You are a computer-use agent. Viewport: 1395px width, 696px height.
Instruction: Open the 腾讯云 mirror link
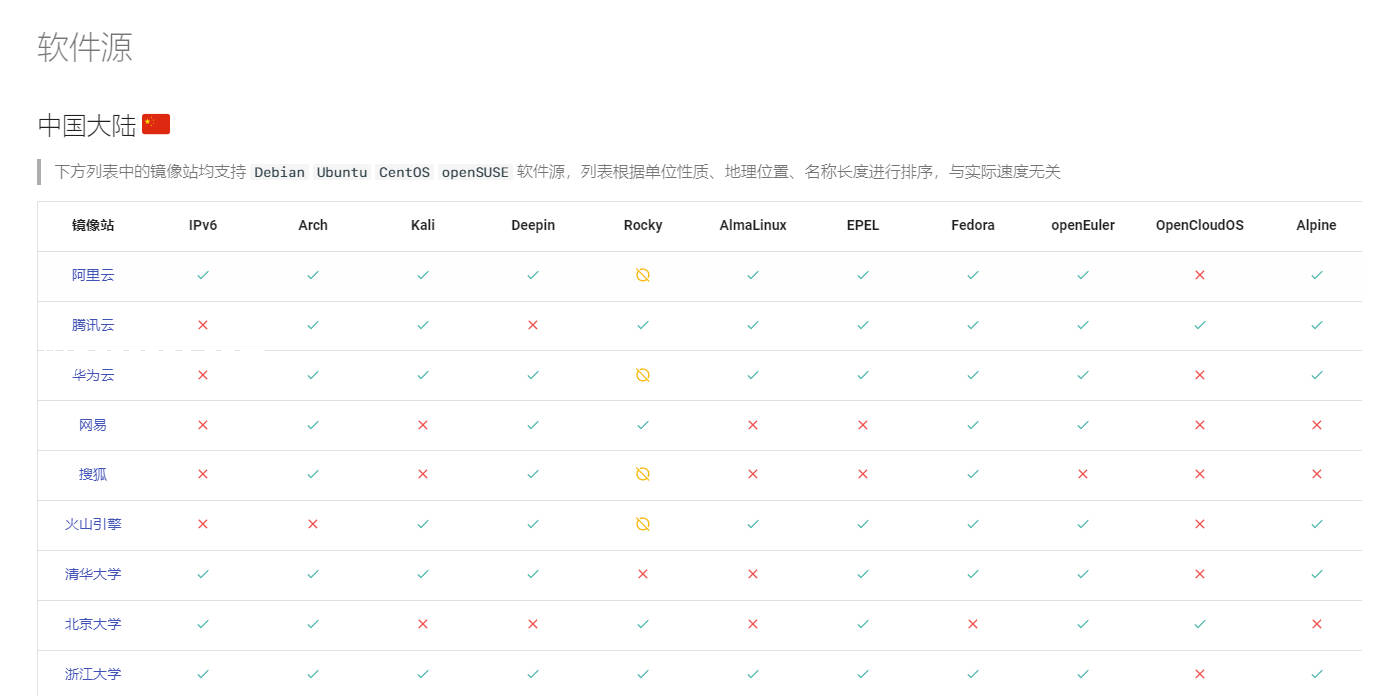pyautogui.click(x=93, y=325)
